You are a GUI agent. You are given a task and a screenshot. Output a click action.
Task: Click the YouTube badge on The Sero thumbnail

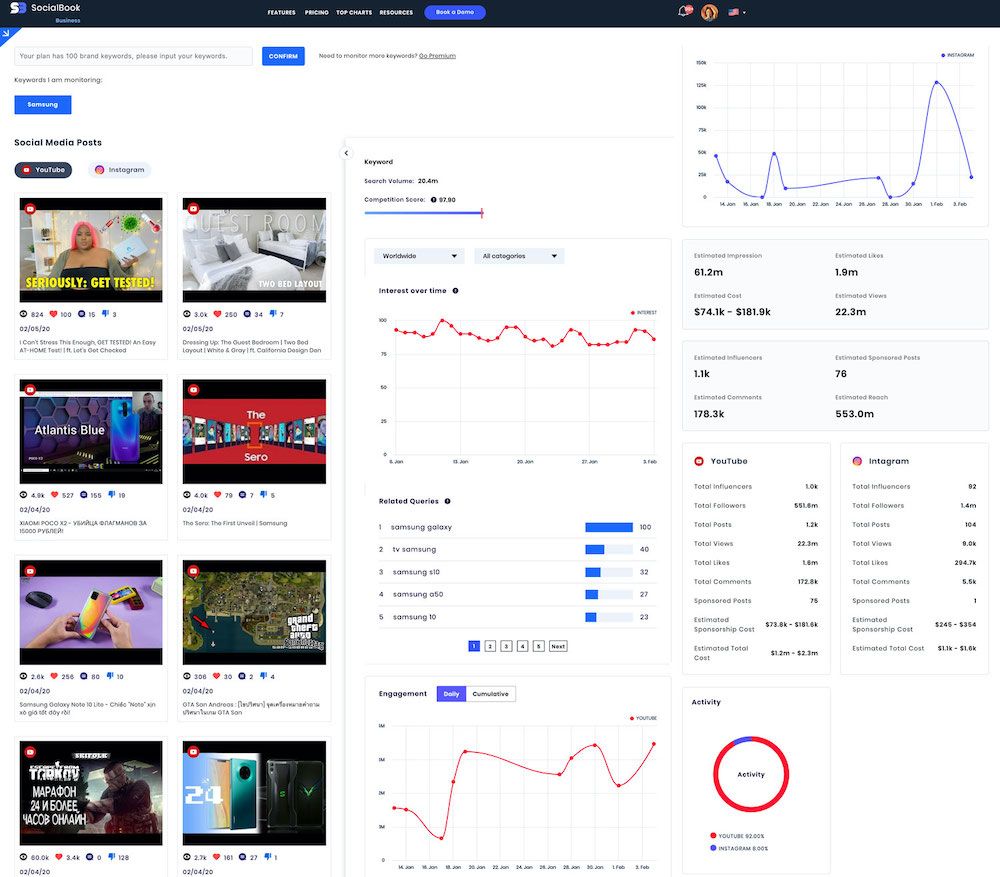[x=193, y=390]
